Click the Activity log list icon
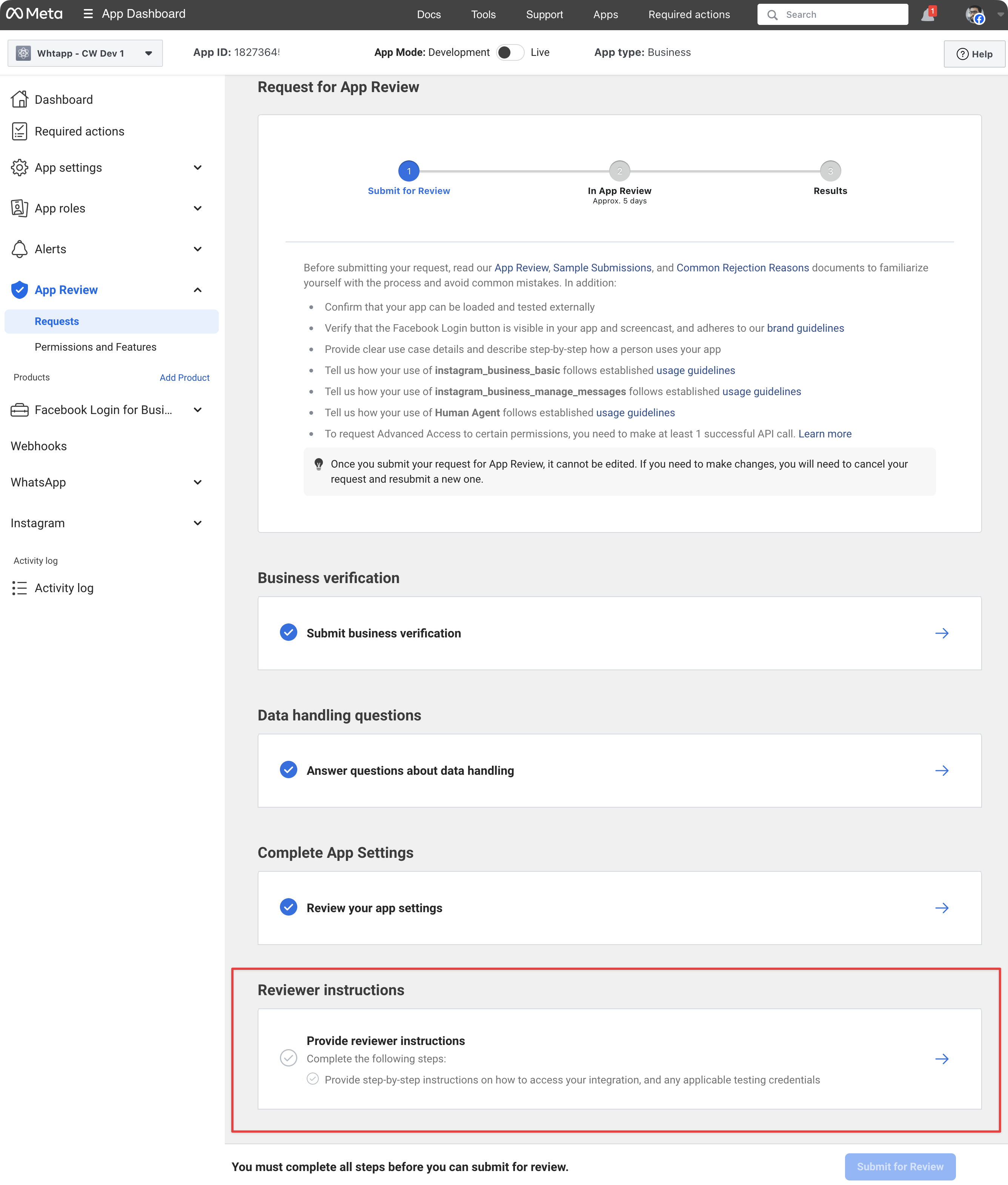 click(20, 588)
